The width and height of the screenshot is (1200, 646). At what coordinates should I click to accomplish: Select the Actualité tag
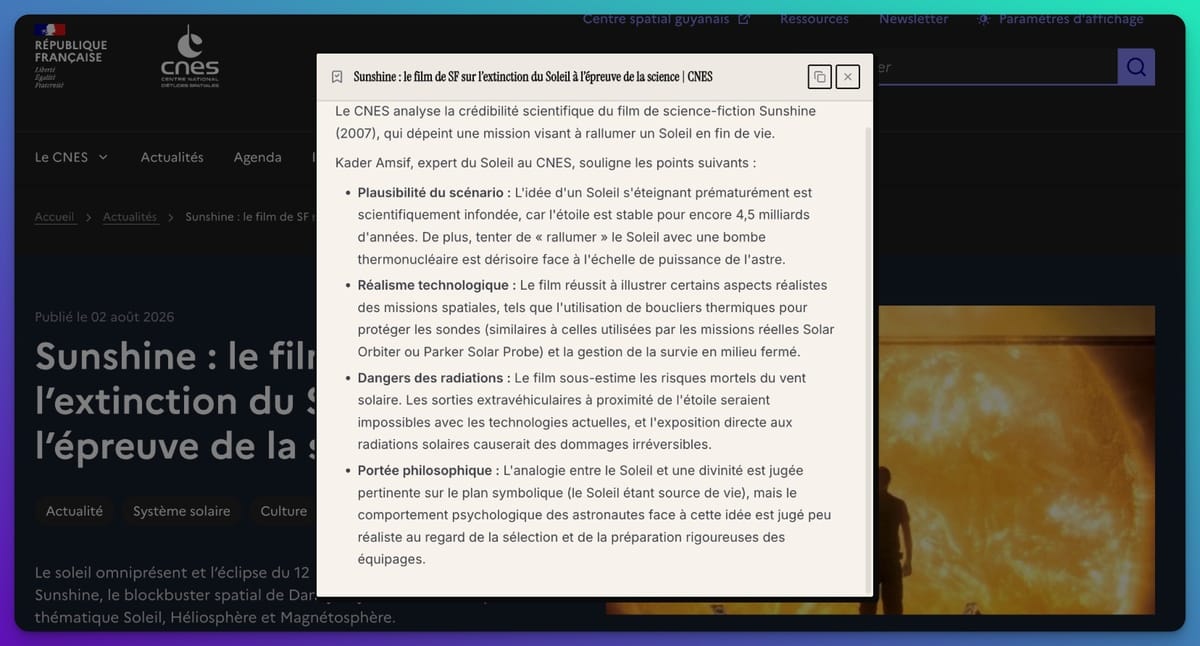pos(74,511)
